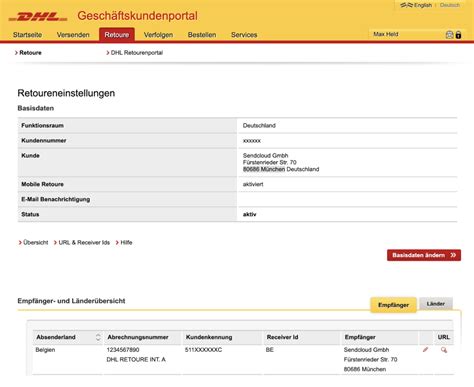The image size is (474, 387).
Task: Click the lock icon beside Max Held
Action: [x=458, y=35]
